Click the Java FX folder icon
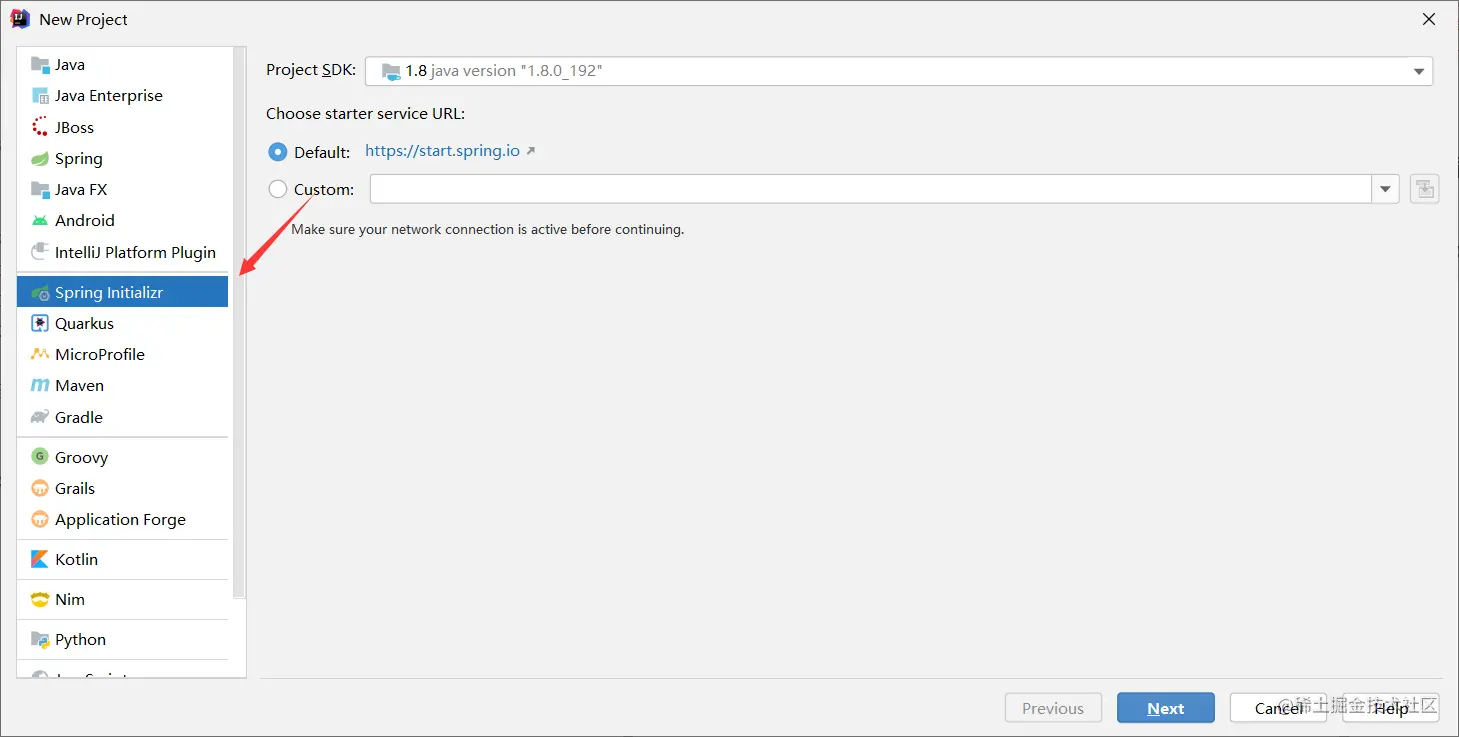 click(x=40, y=190)
